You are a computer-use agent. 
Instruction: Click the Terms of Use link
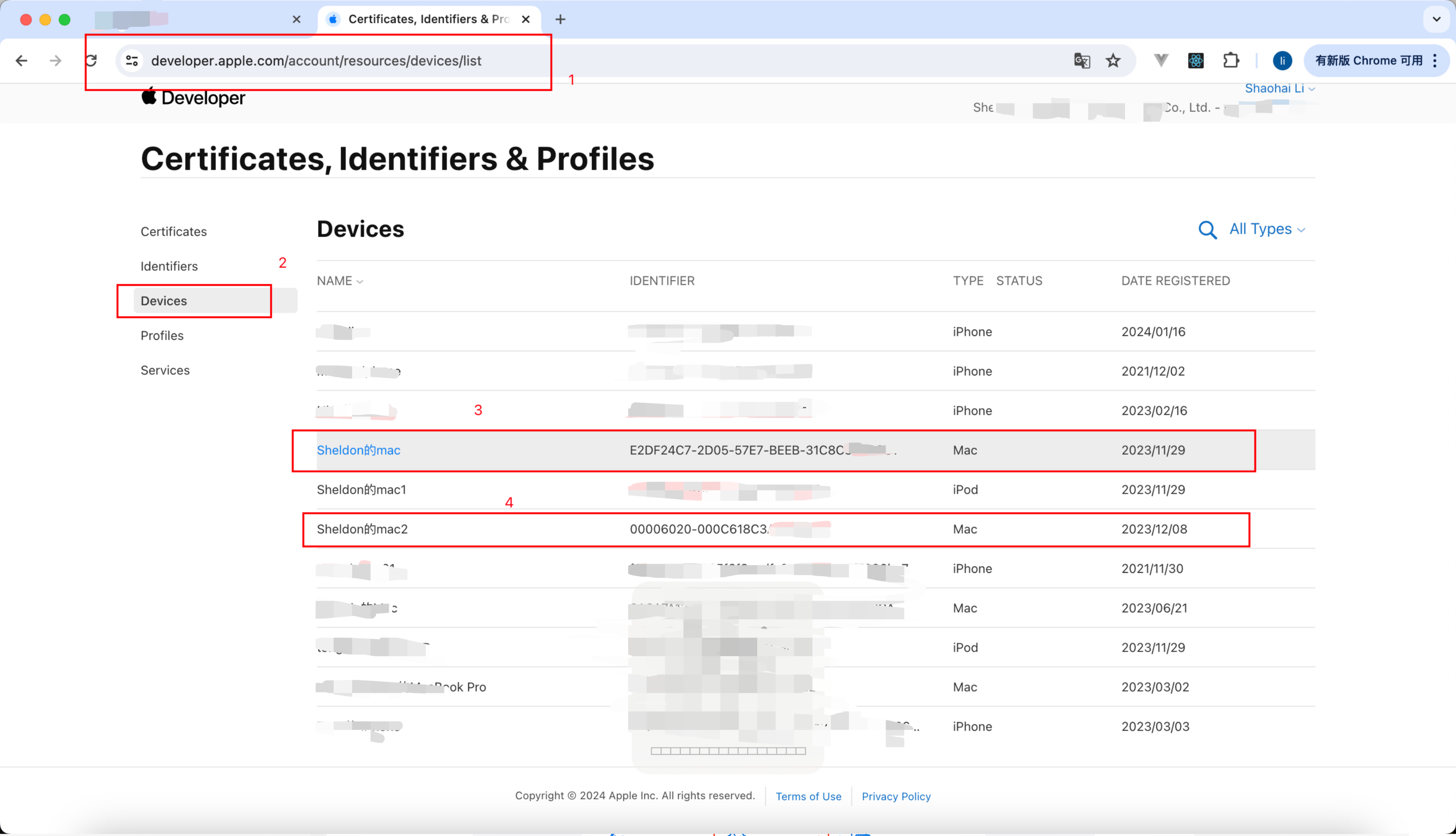point(808,795)
